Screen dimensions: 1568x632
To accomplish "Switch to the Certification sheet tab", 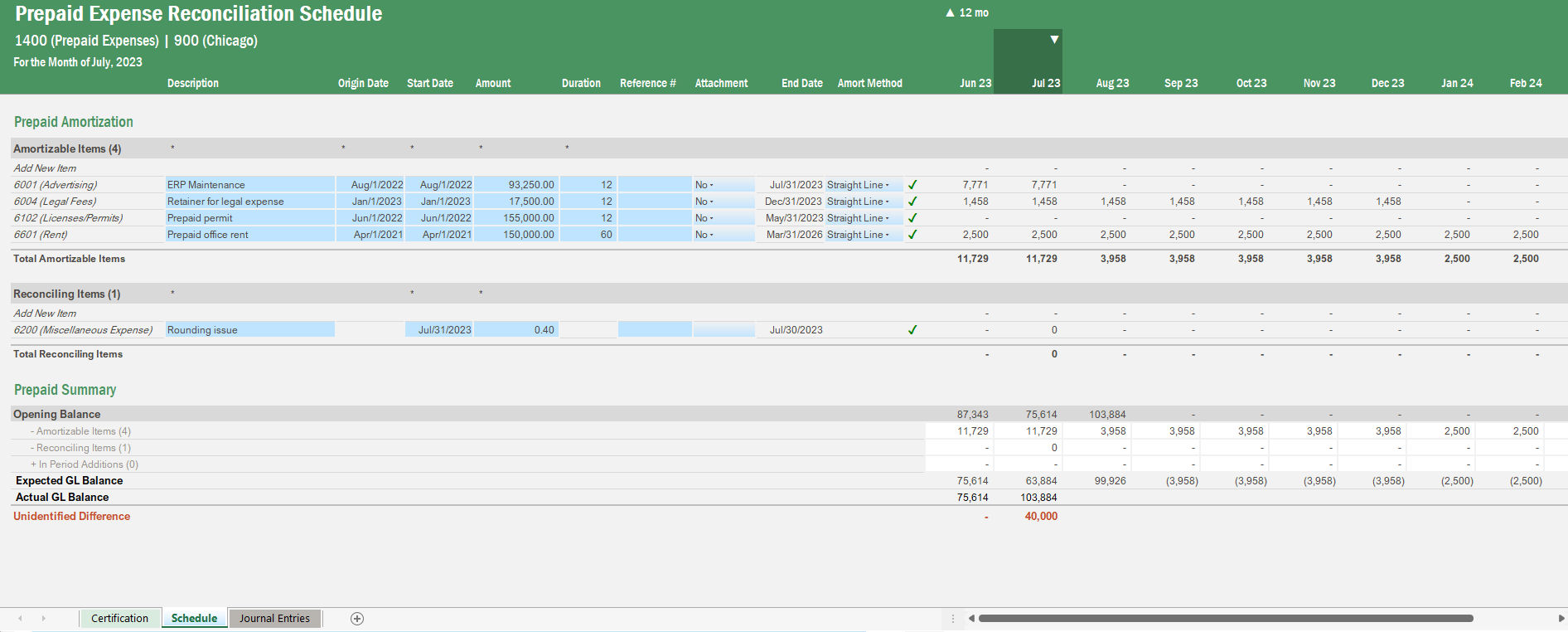I will [x=119, y=619].
